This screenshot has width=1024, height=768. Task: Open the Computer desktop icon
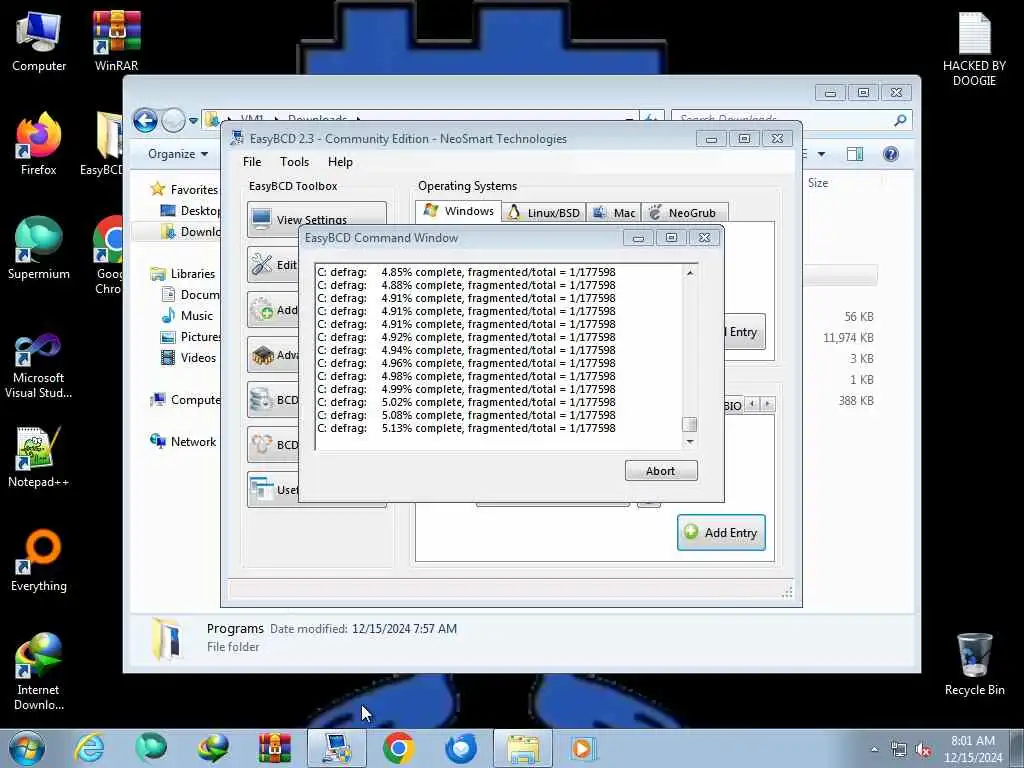pos(39,42)
